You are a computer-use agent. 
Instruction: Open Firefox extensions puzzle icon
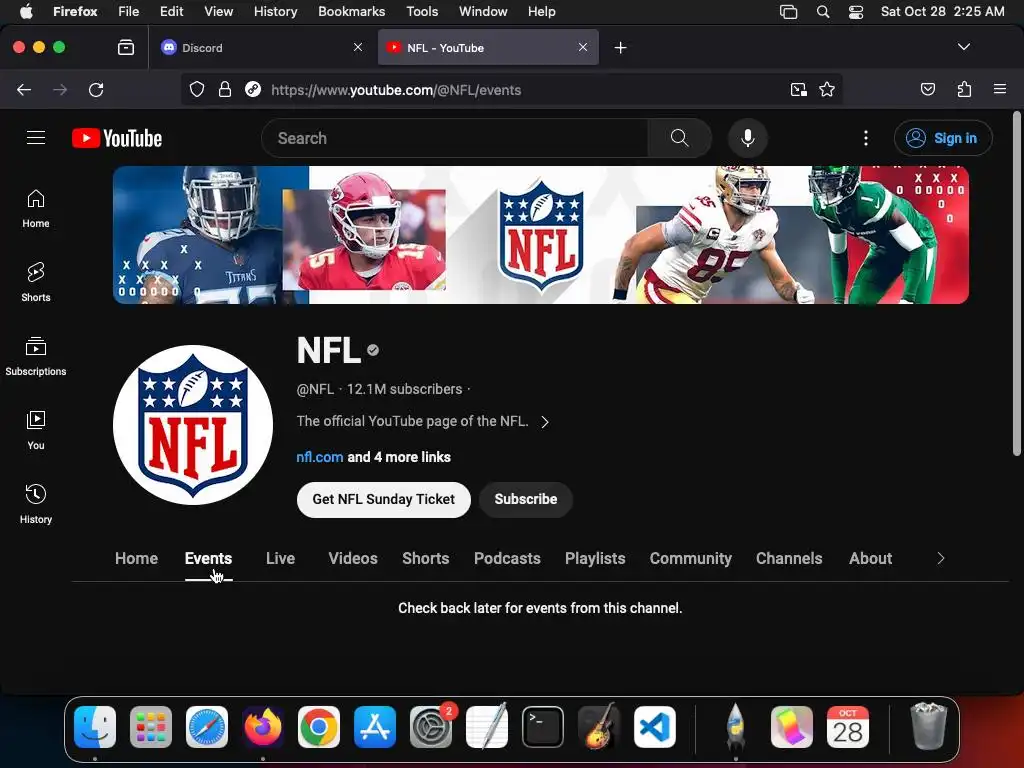[x=964, y=89]
